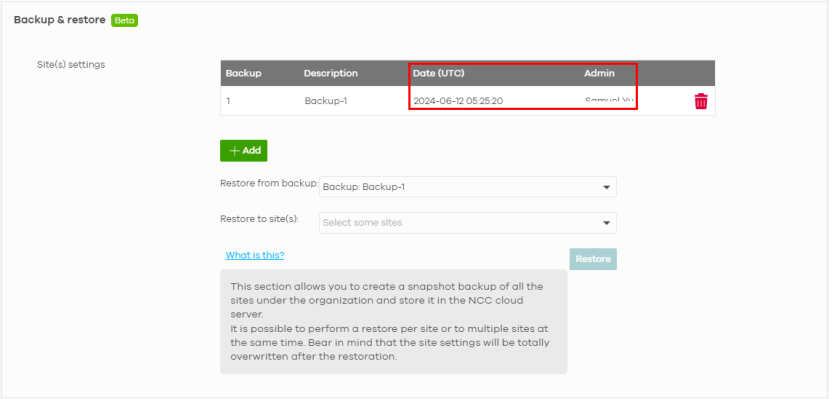Click the Site(s) settings label

coord(71,64)
